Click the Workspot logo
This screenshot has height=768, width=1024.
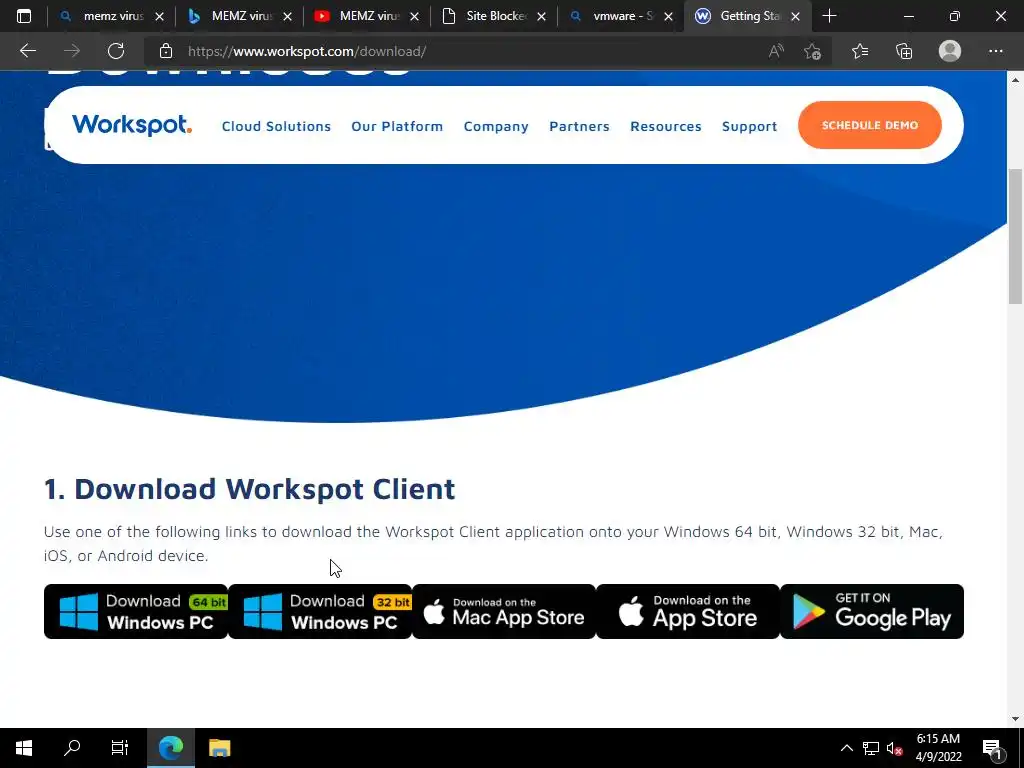[132, 125]
